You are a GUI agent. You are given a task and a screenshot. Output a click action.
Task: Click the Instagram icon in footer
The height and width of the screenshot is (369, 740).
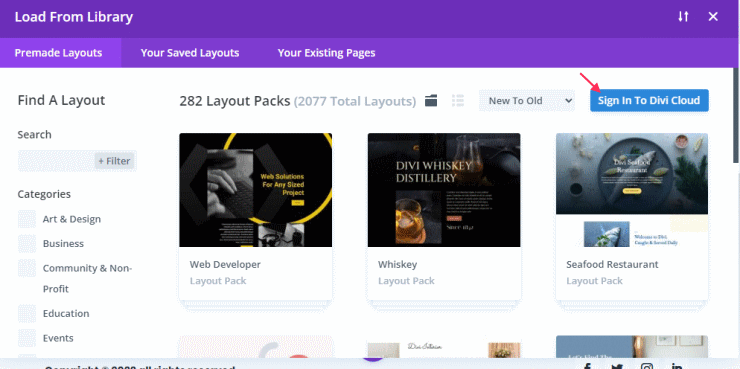click(647, 366)
